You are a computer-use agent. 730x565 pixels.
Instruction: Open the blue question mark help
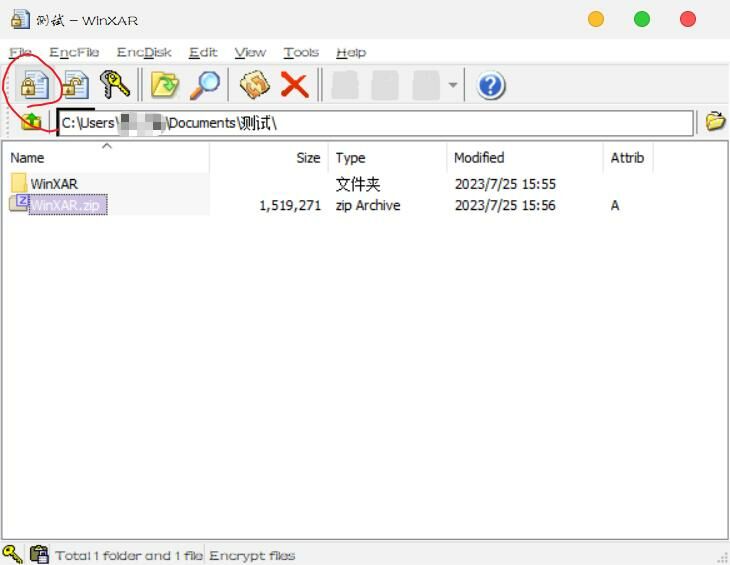point(490,85)
